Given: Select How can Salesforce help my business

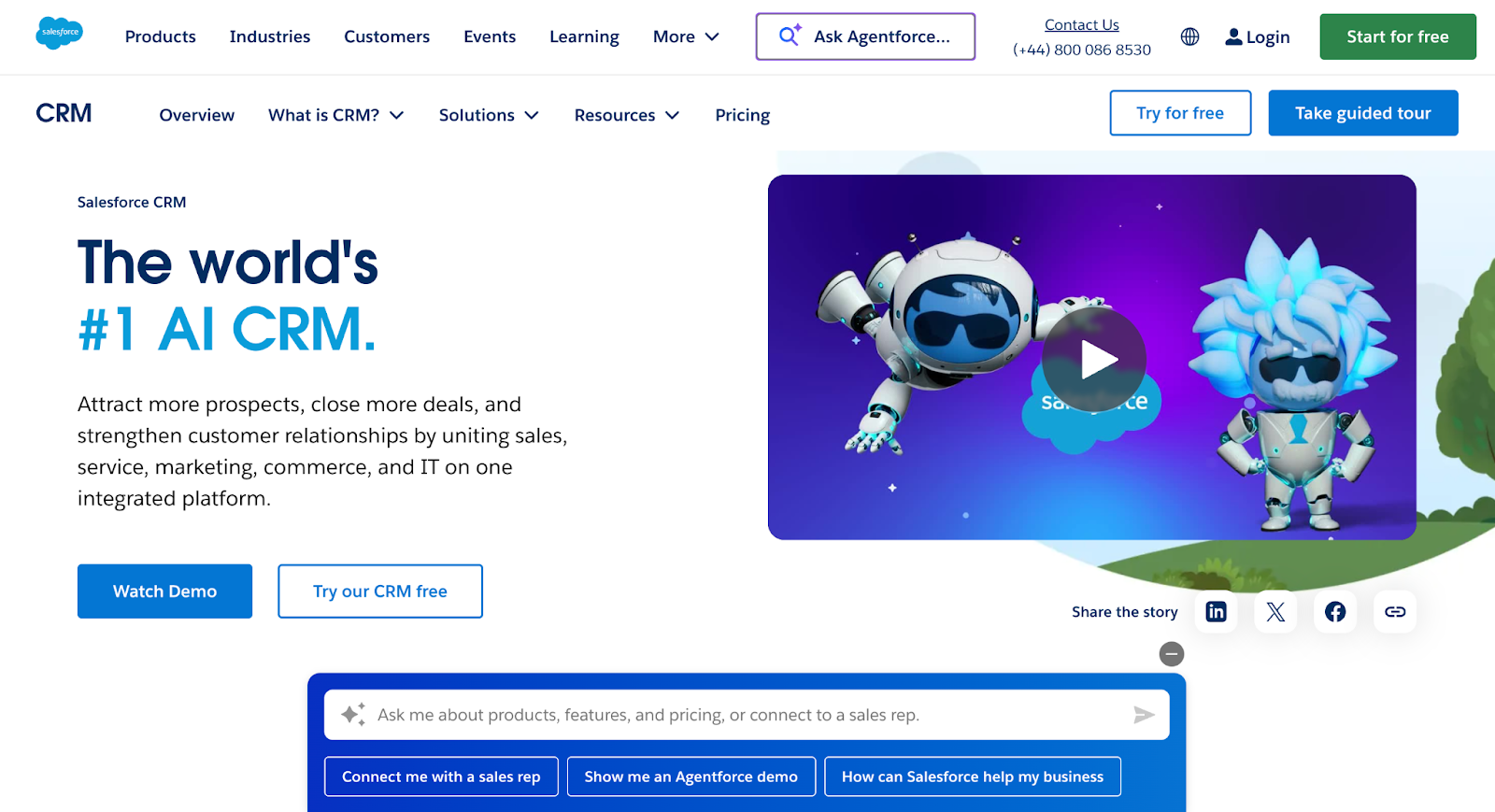Looking at the screenshot, I should tap(973, 776).
